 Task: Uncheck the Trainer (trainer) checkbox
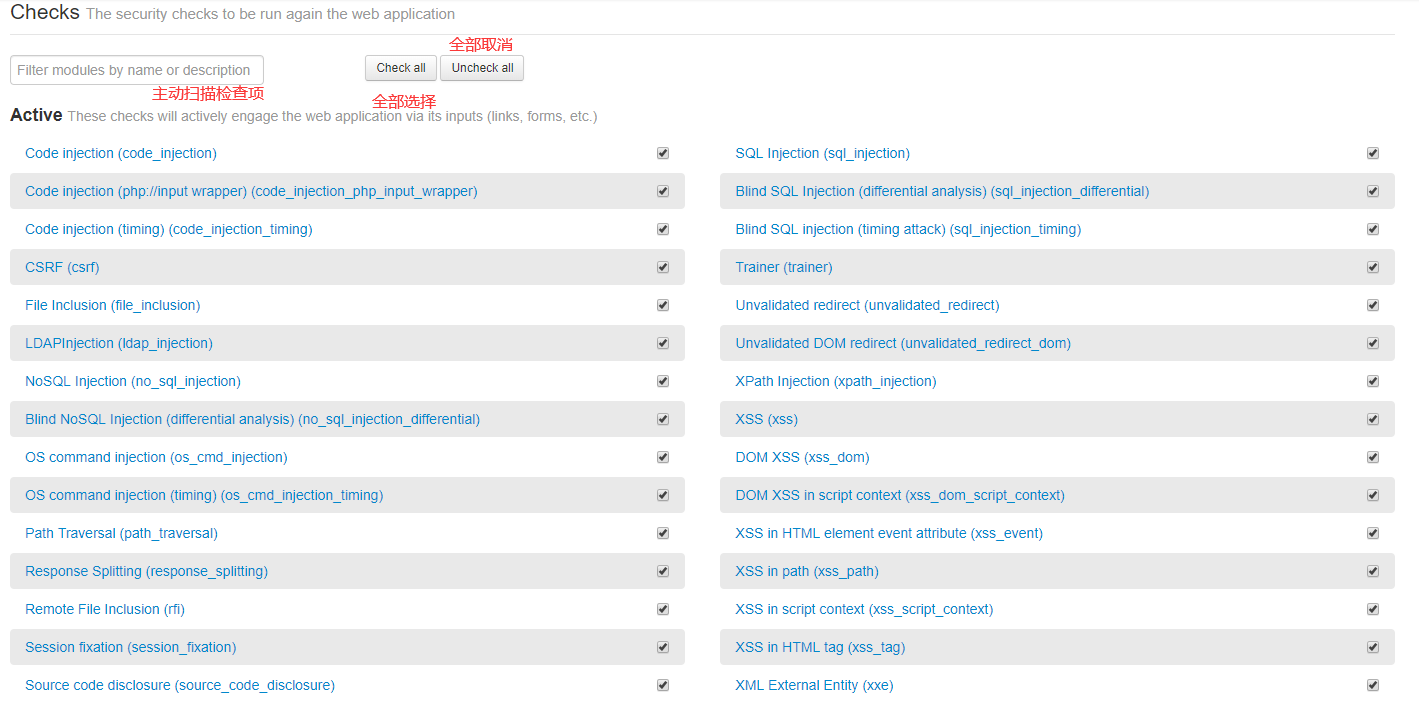click(x=1373, y=267)
